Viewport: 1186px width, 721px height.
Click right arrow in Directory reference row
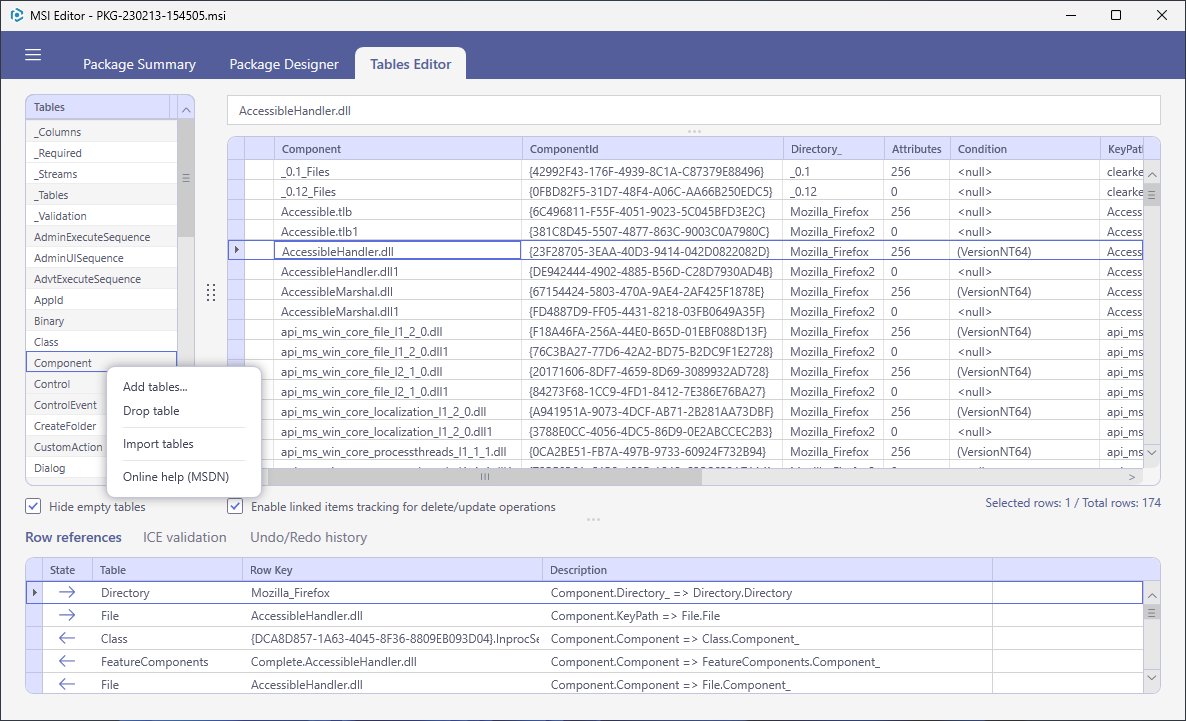point(67,592)
